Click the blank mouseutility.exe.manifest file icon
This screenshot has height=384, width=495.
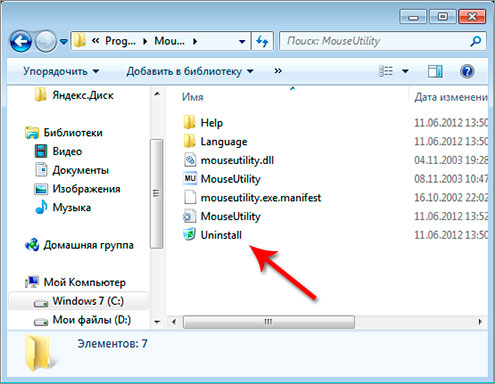click(x=190, y=197)
